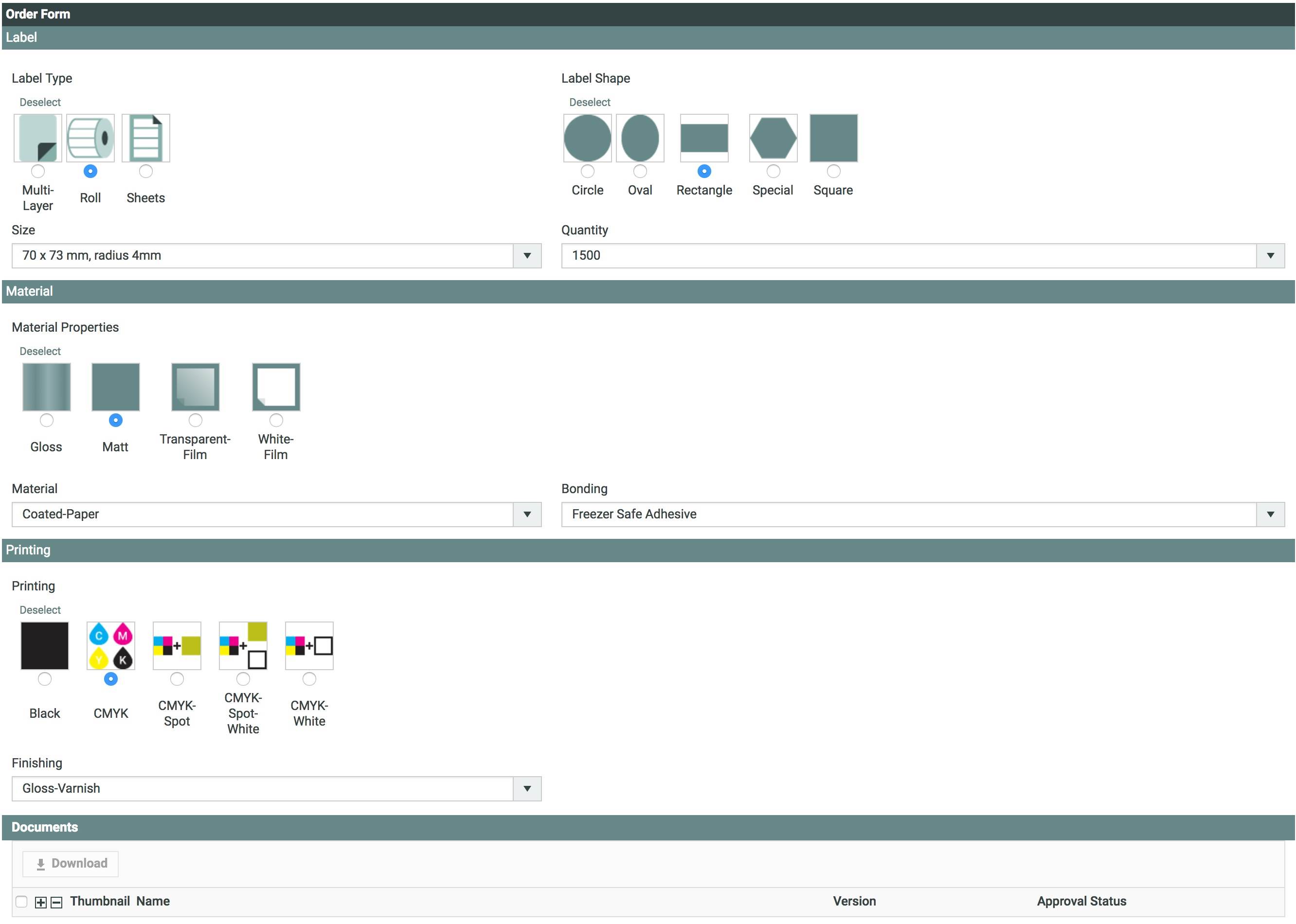
Task: Select the White-Film radio button
Action: tap(276, 421)
